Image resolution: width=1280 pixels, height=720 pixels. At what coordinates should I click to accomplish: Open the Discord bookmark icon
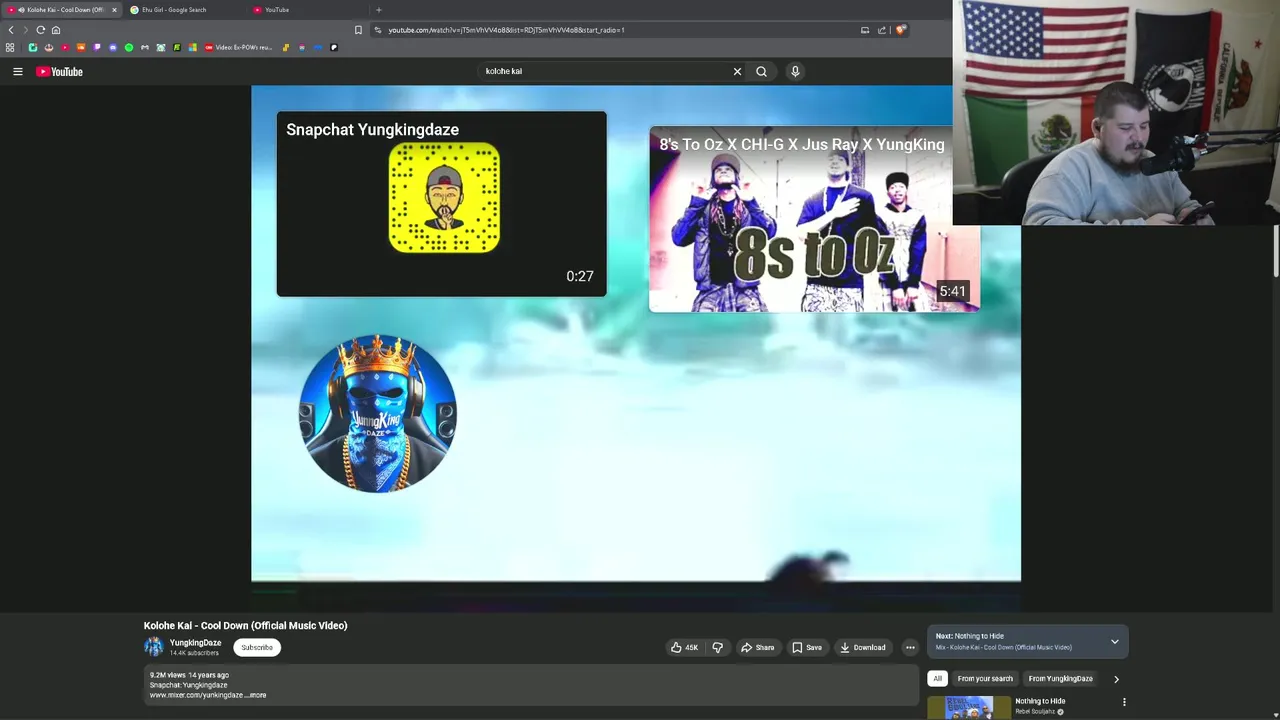113,47
